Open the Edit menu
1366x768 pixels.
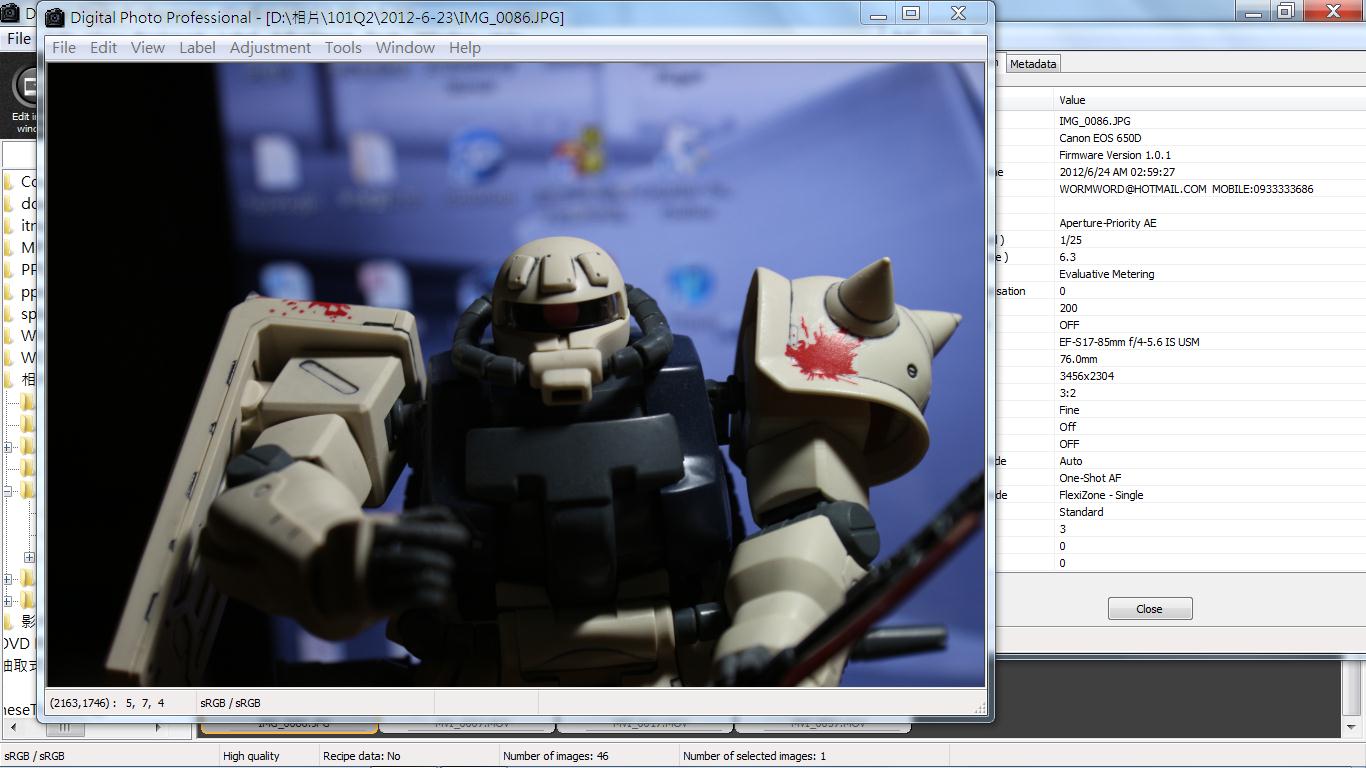pos(103,47)
